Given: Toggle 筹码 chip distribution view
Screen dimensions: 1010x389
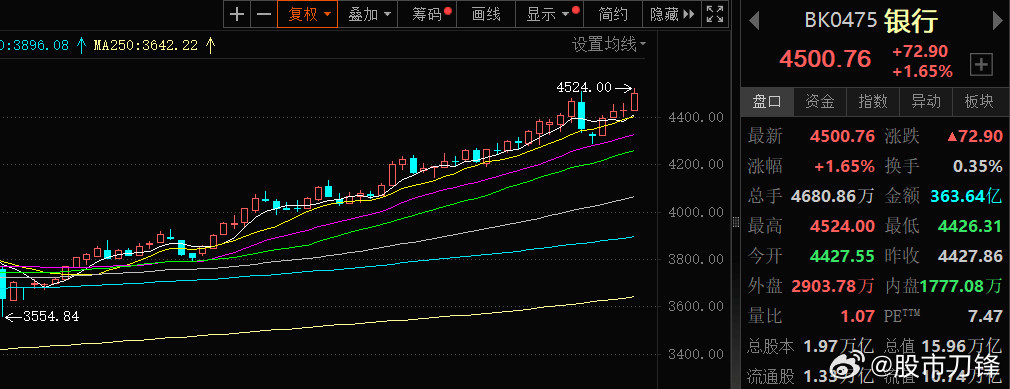Looking at the screenshot, I should click(427, 14).
